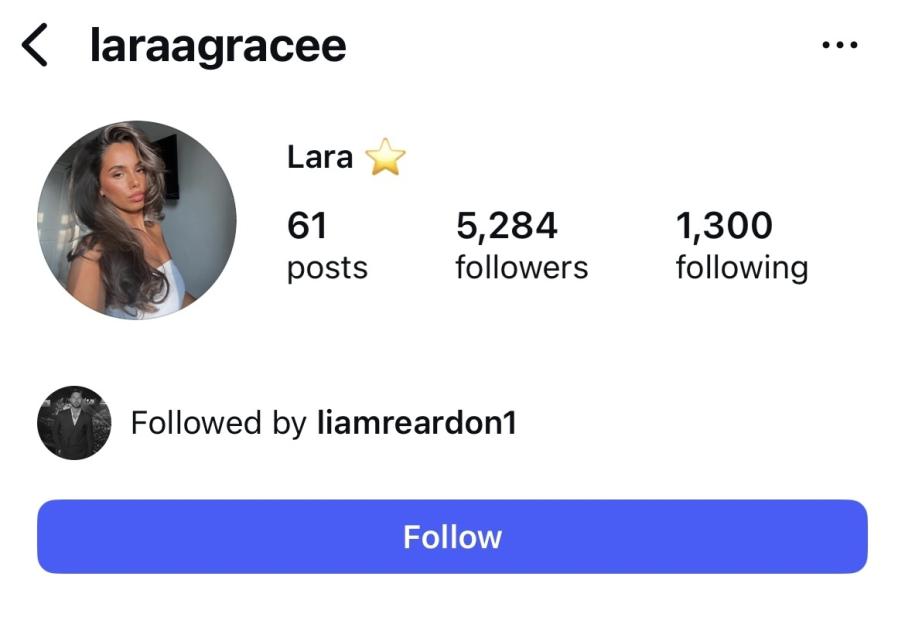Screen dimensions: 905x624
Task: View the 5,284 followers count
Action: 507,225
